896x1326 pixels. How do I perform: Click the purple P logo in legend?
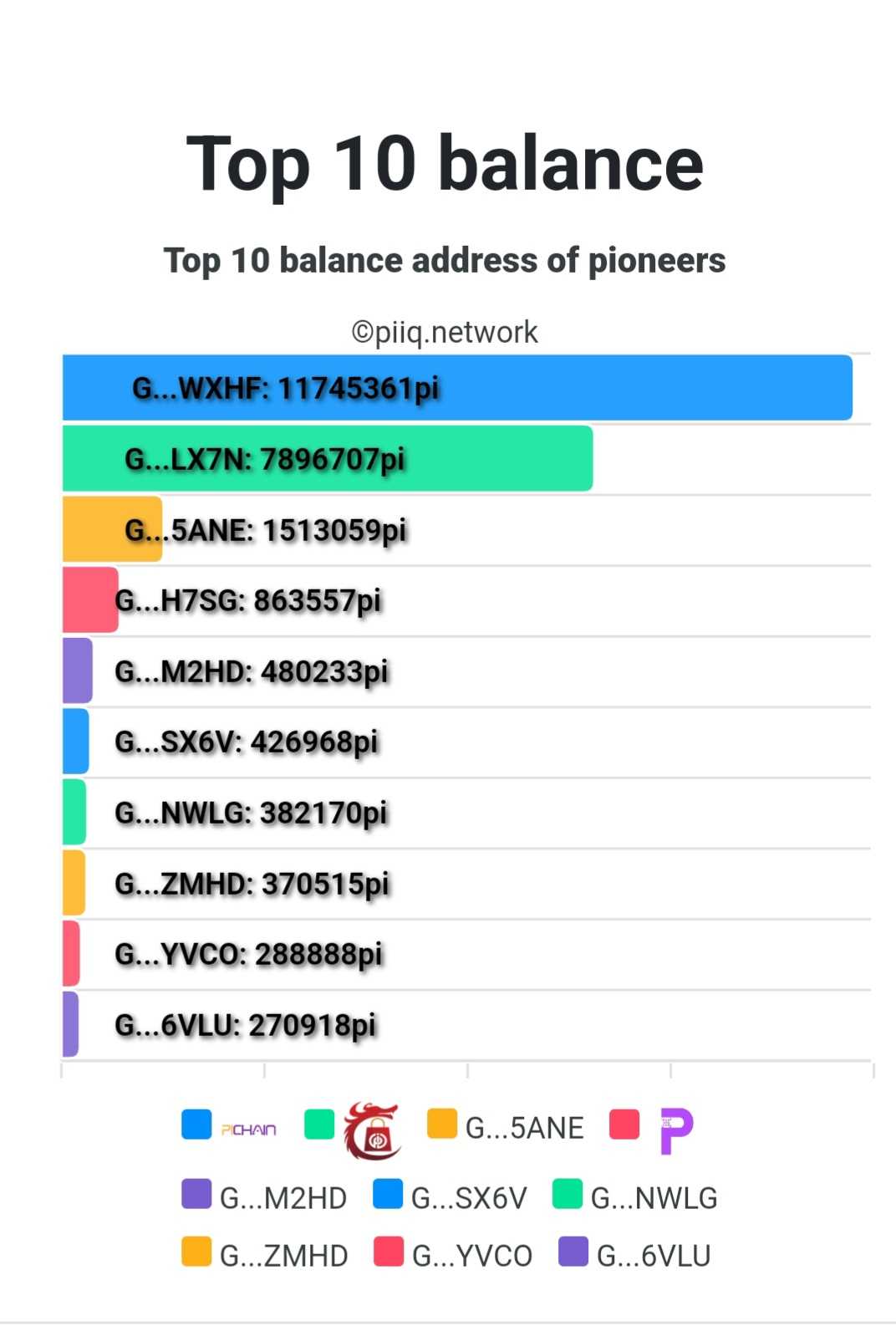tap(676, 1131)
